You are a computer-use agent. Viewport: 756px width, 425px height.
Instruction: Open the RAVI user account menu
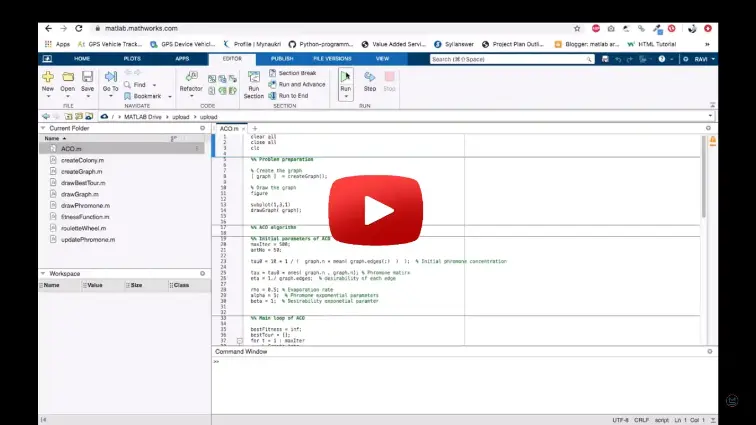(697, 59)
